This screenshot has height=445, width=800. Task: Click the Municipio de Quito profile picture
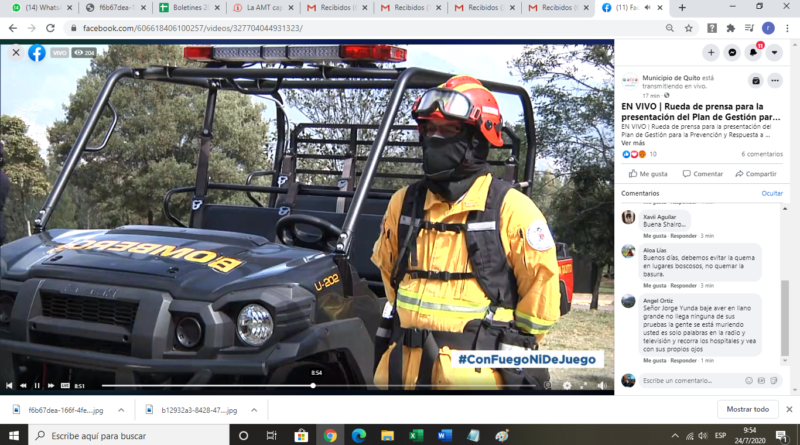coord(630,81)
